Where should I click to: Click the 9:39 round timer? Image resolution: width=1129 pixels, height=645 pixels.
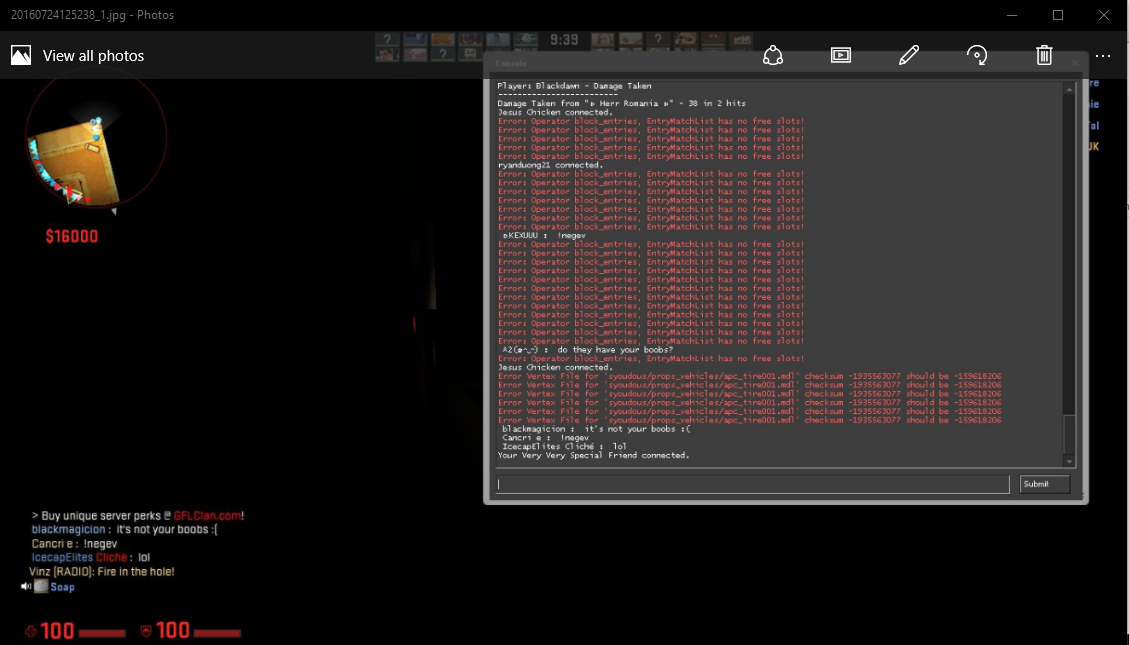564,40
